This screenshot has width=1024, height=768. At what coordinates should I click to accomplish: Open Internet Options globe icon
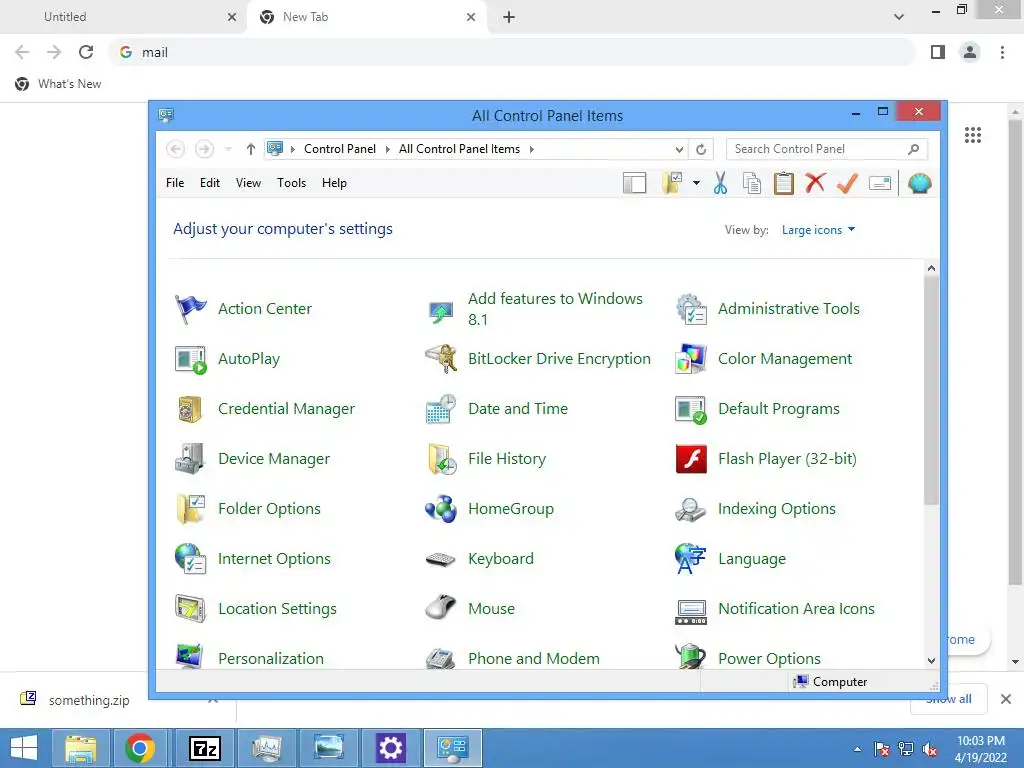191,559
